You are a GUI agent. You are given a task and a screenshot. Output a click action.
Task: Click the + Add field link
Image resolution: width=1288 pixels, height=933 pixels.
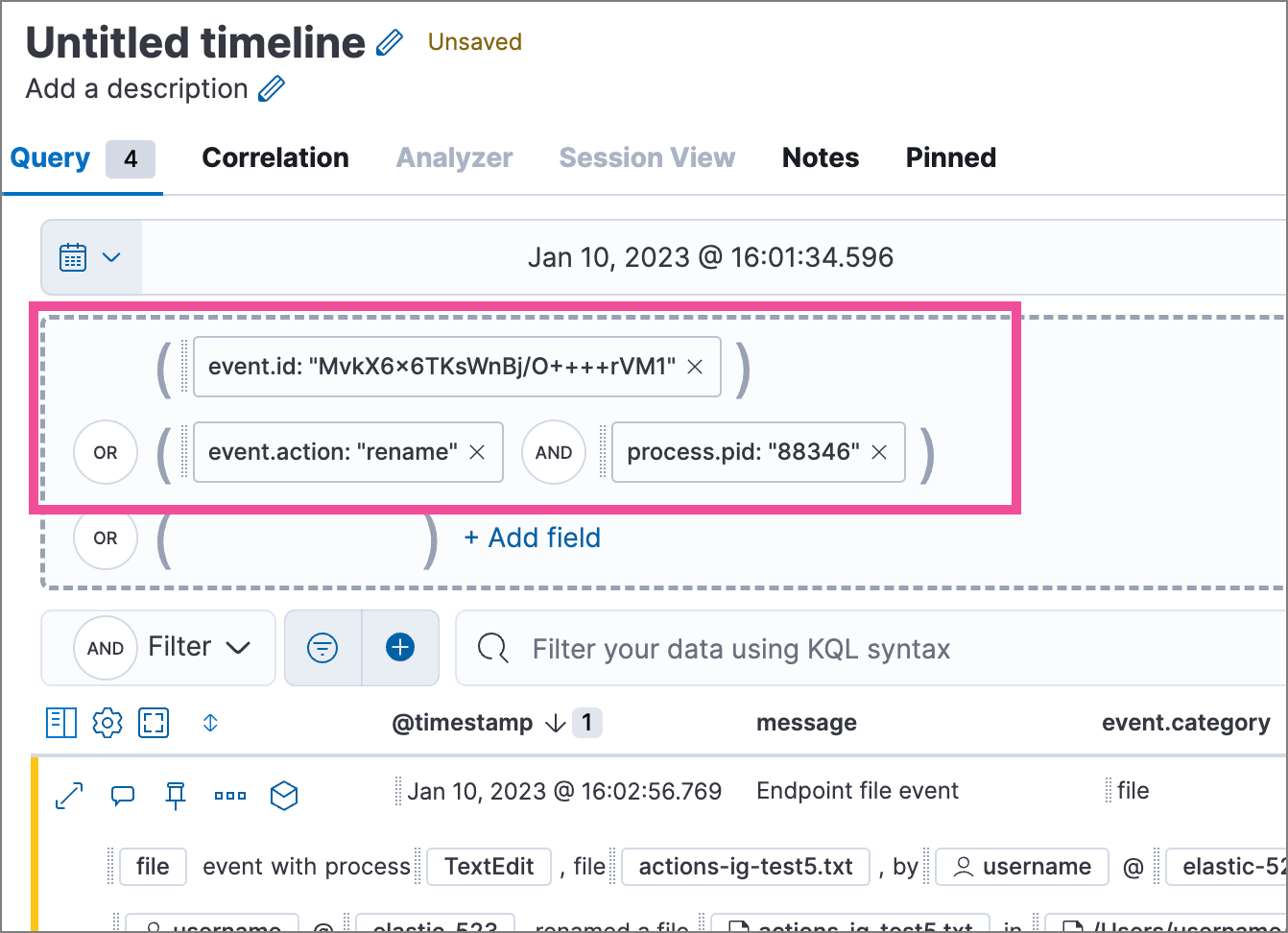(532, 538)
